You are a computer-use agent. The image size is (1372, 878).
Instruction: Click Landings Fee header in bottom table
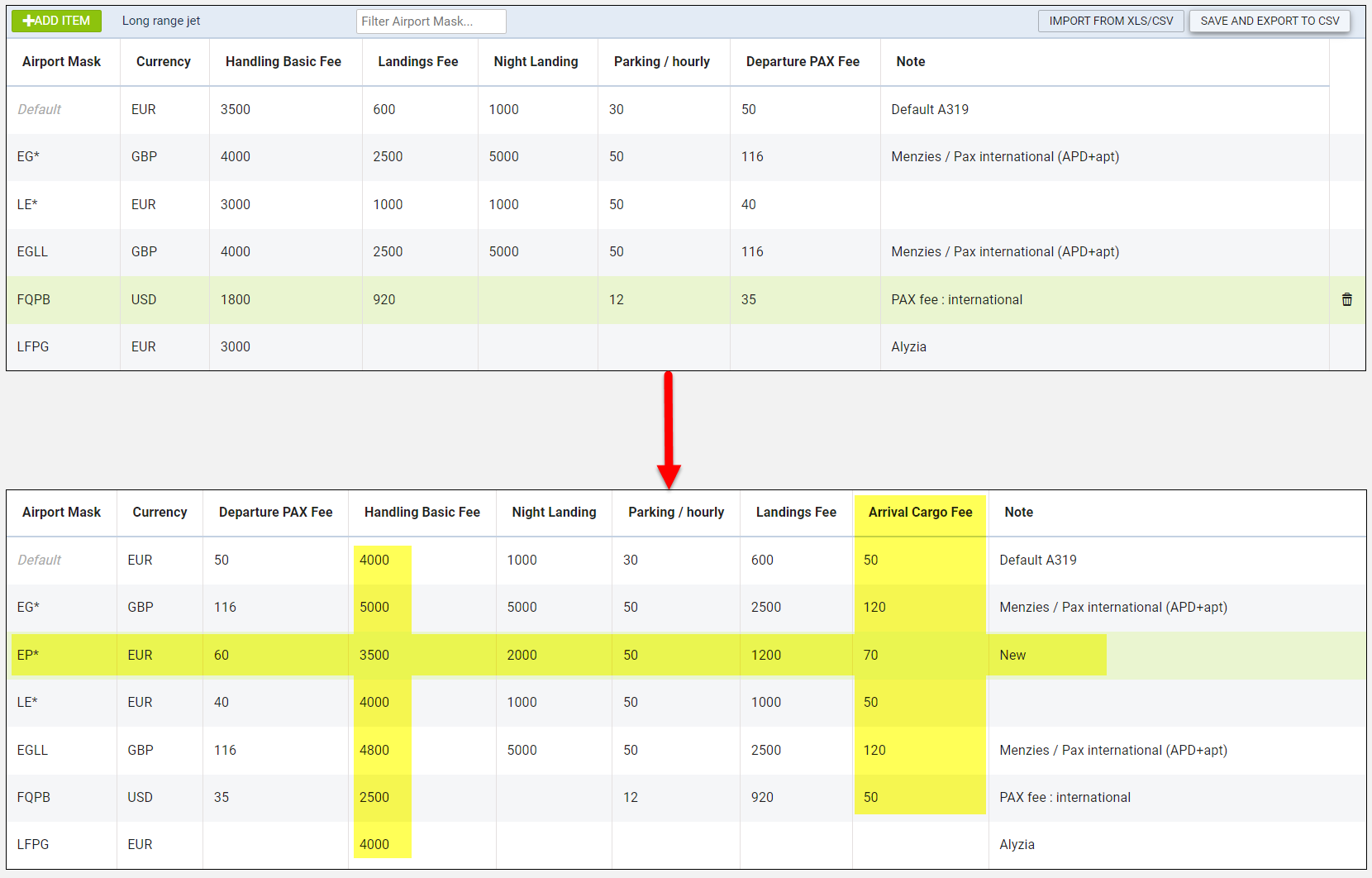click(796, 512)
